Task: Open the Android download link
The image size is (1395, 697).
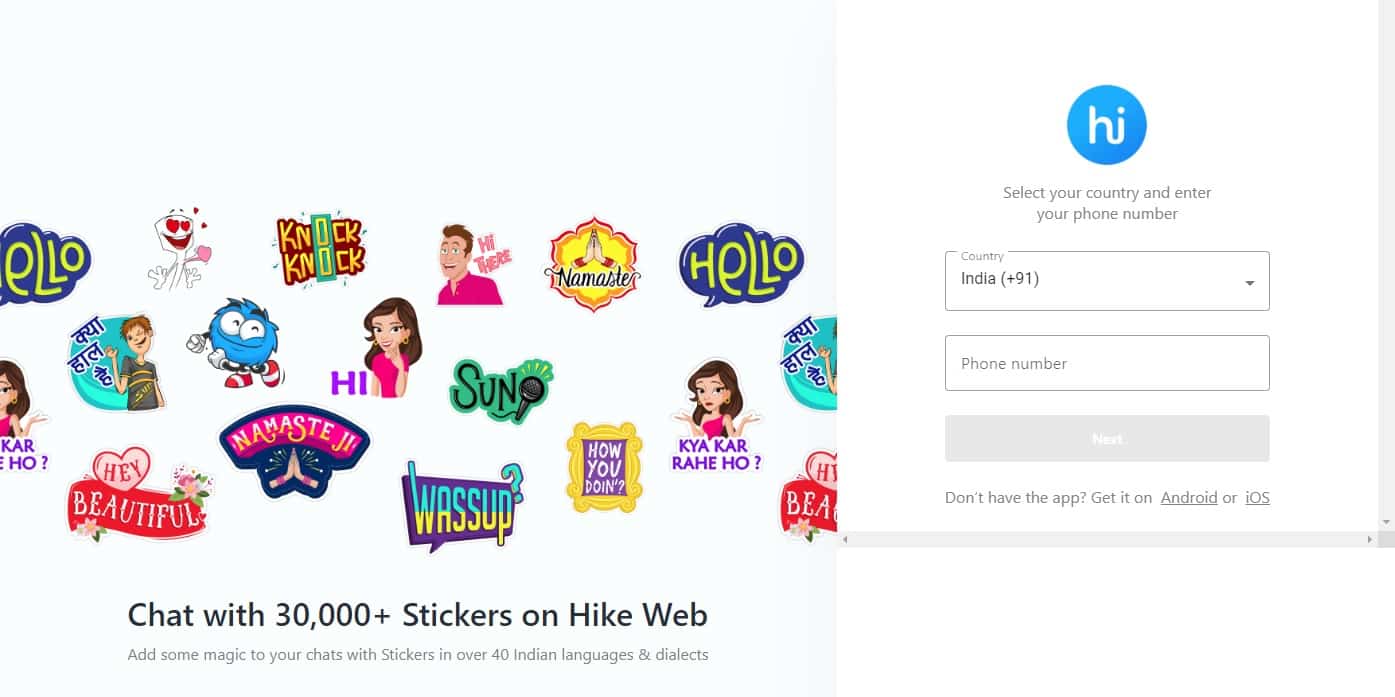Action: tap(1188, 497)
